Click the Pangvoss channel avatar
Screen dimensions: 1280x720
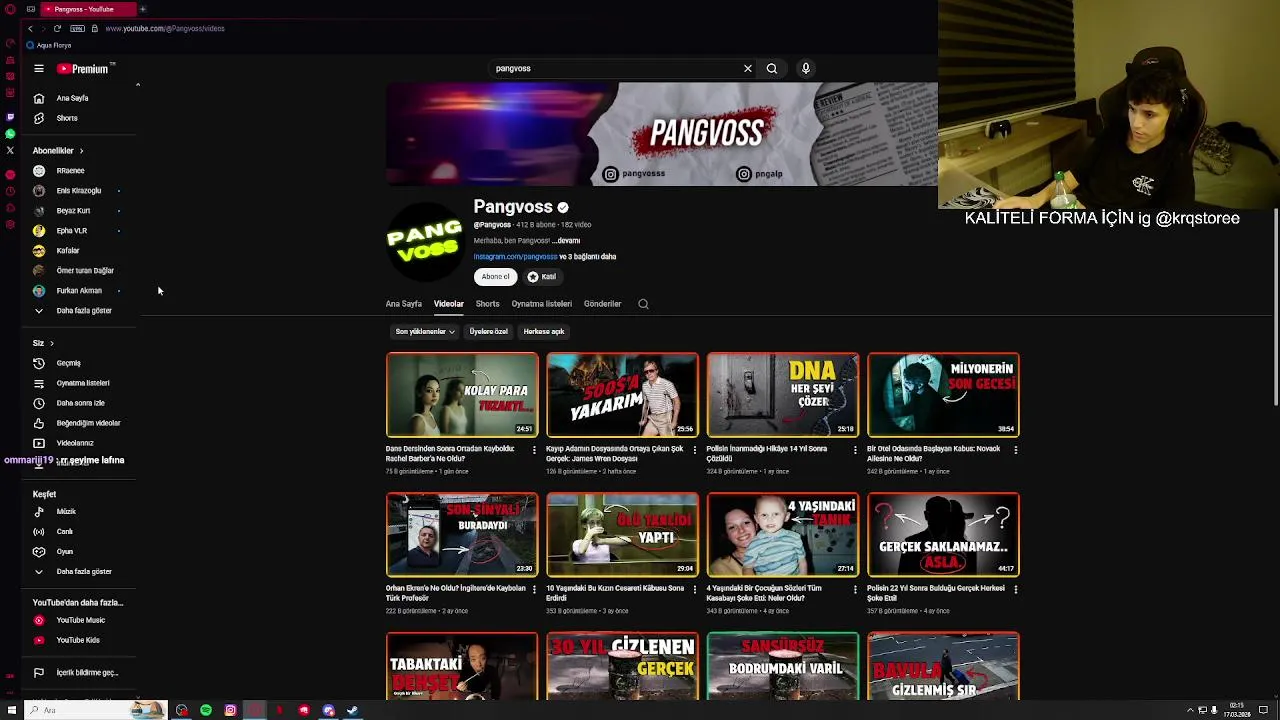424,243
